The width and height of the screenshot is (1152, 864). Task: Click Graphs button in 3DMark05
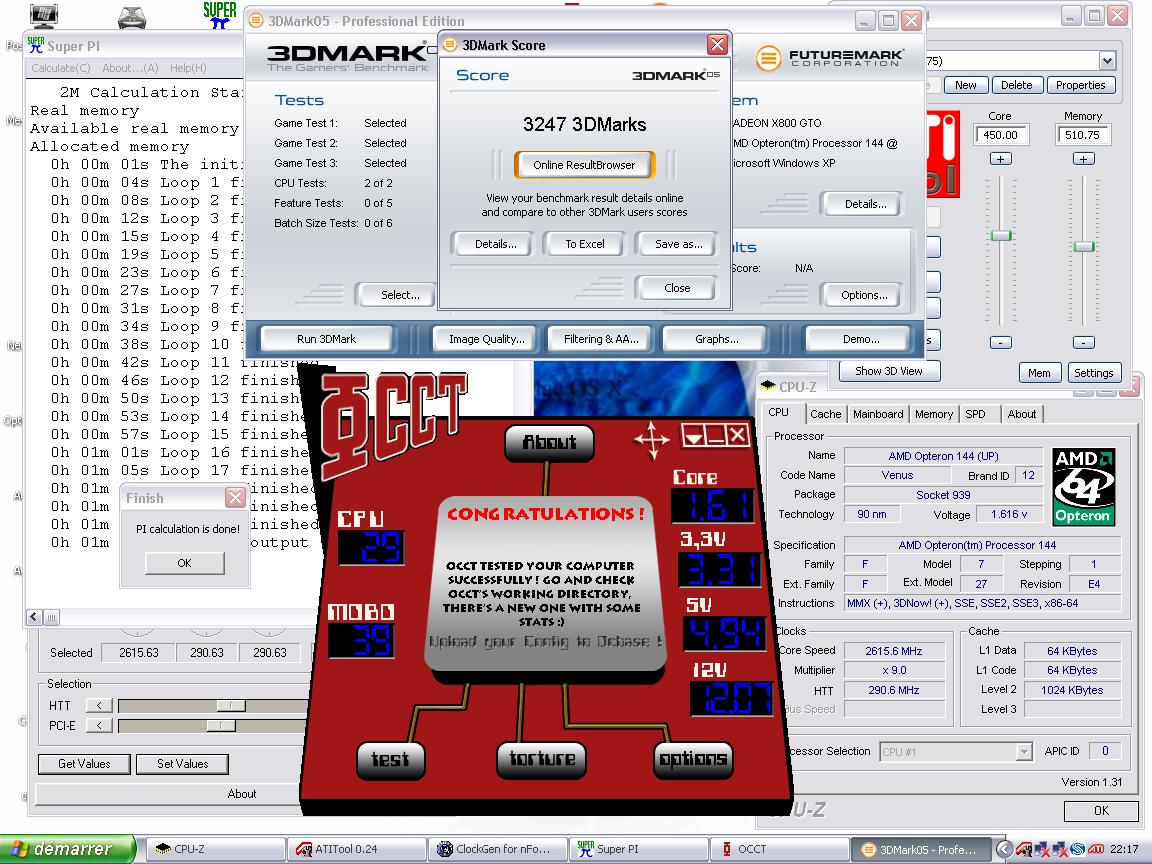click(x=716, y=339)
